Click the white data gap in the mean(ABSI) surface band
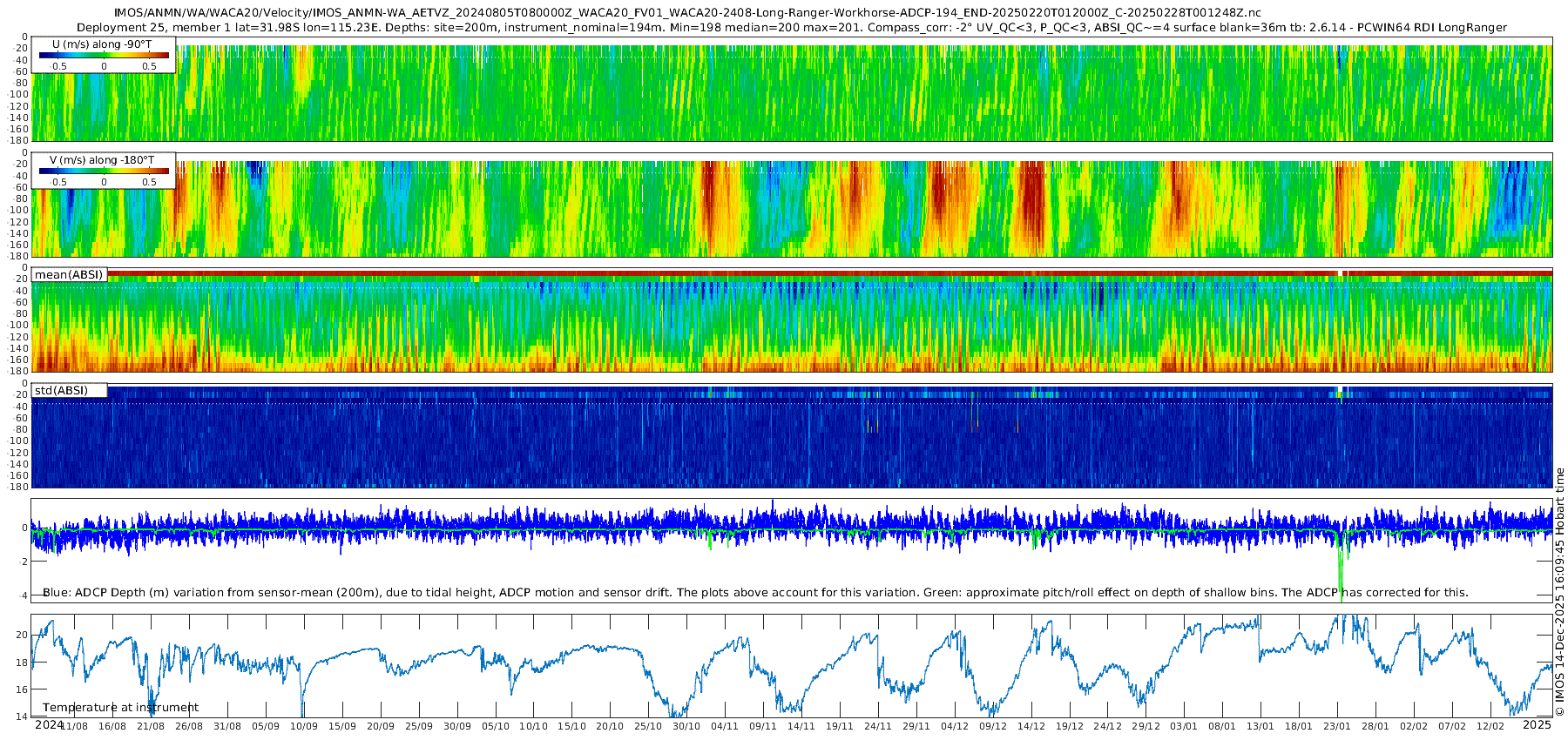This screenshot has height=740, width=1568. point(1342,273)
